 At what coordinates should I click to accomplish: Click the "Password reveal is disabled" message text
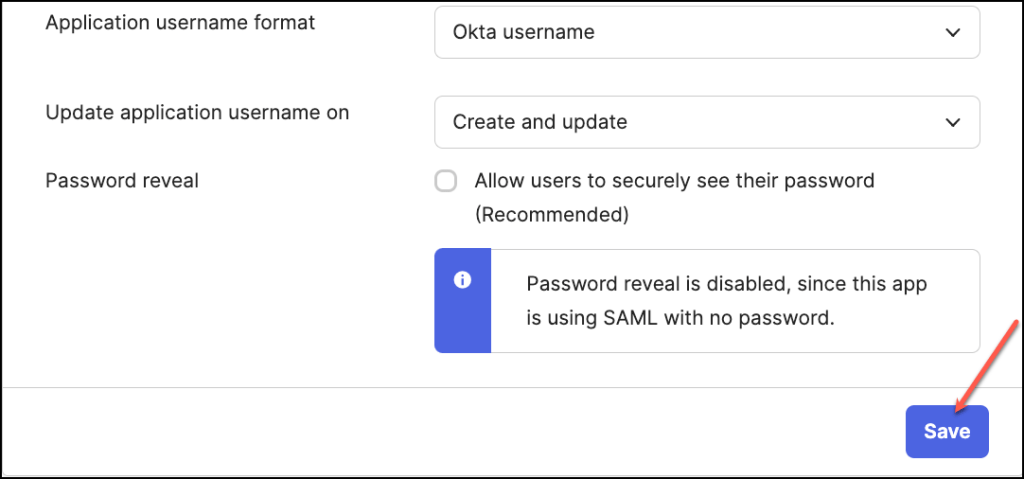(727, 284)
